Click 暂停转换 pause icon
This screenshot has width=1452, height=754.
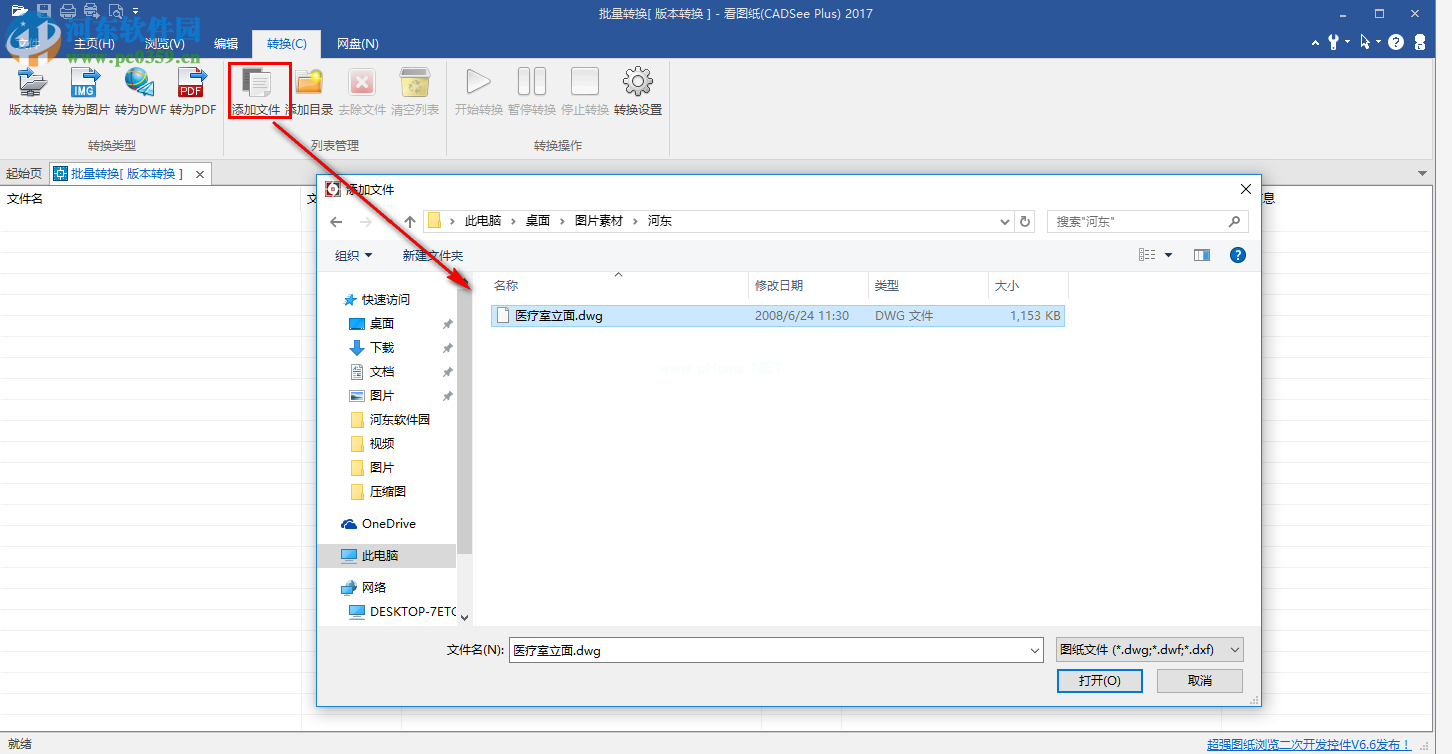[x=531, y=82]
